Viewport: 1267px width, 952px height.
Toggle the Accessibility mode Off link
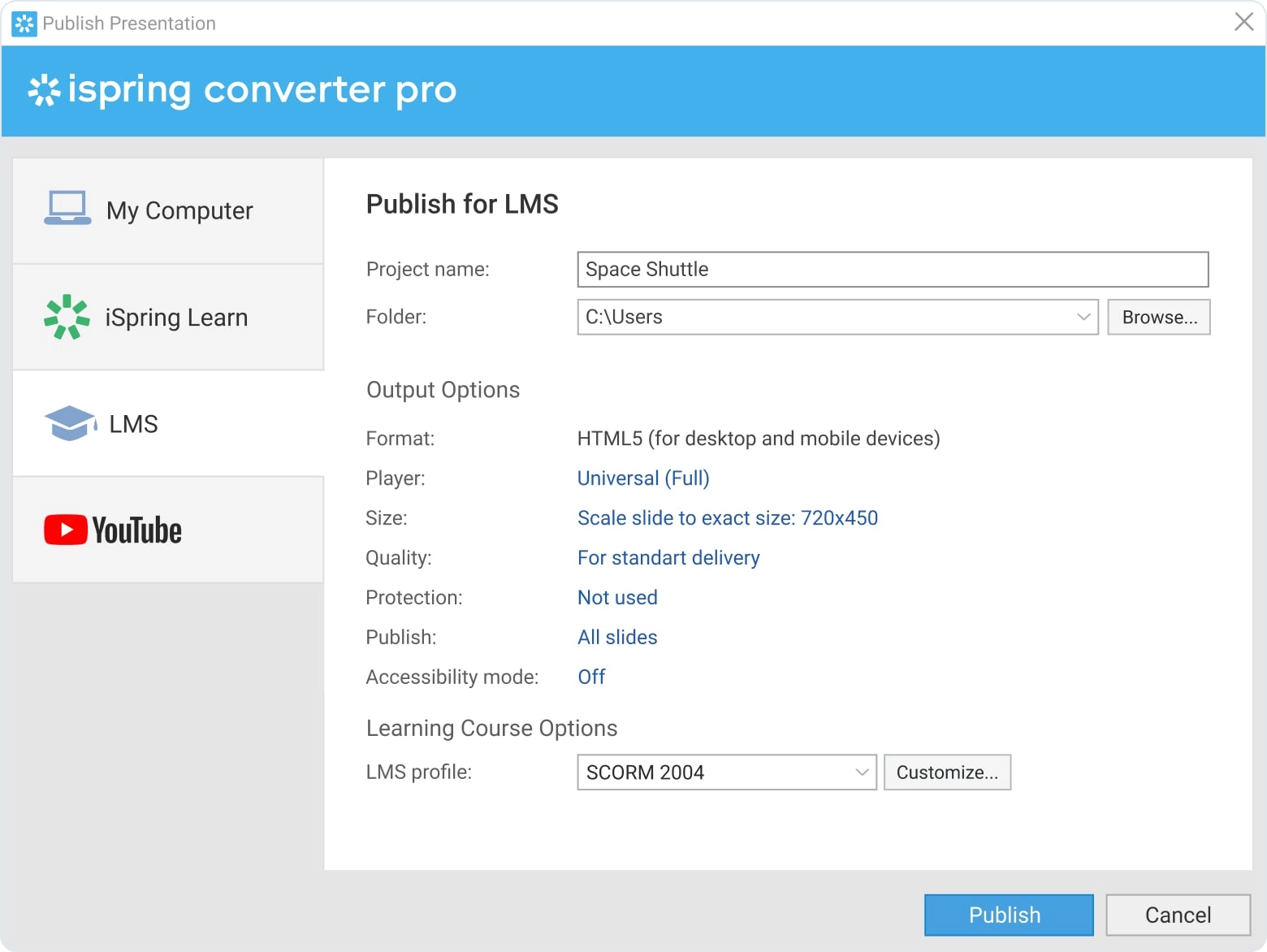click(x=591, y=677)
